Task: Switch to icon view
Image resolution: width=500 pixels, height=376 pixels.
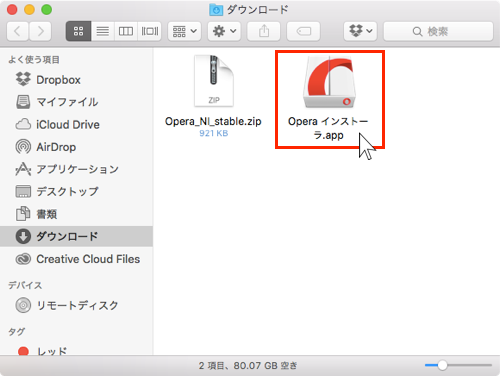Action: tap(78, 31)
